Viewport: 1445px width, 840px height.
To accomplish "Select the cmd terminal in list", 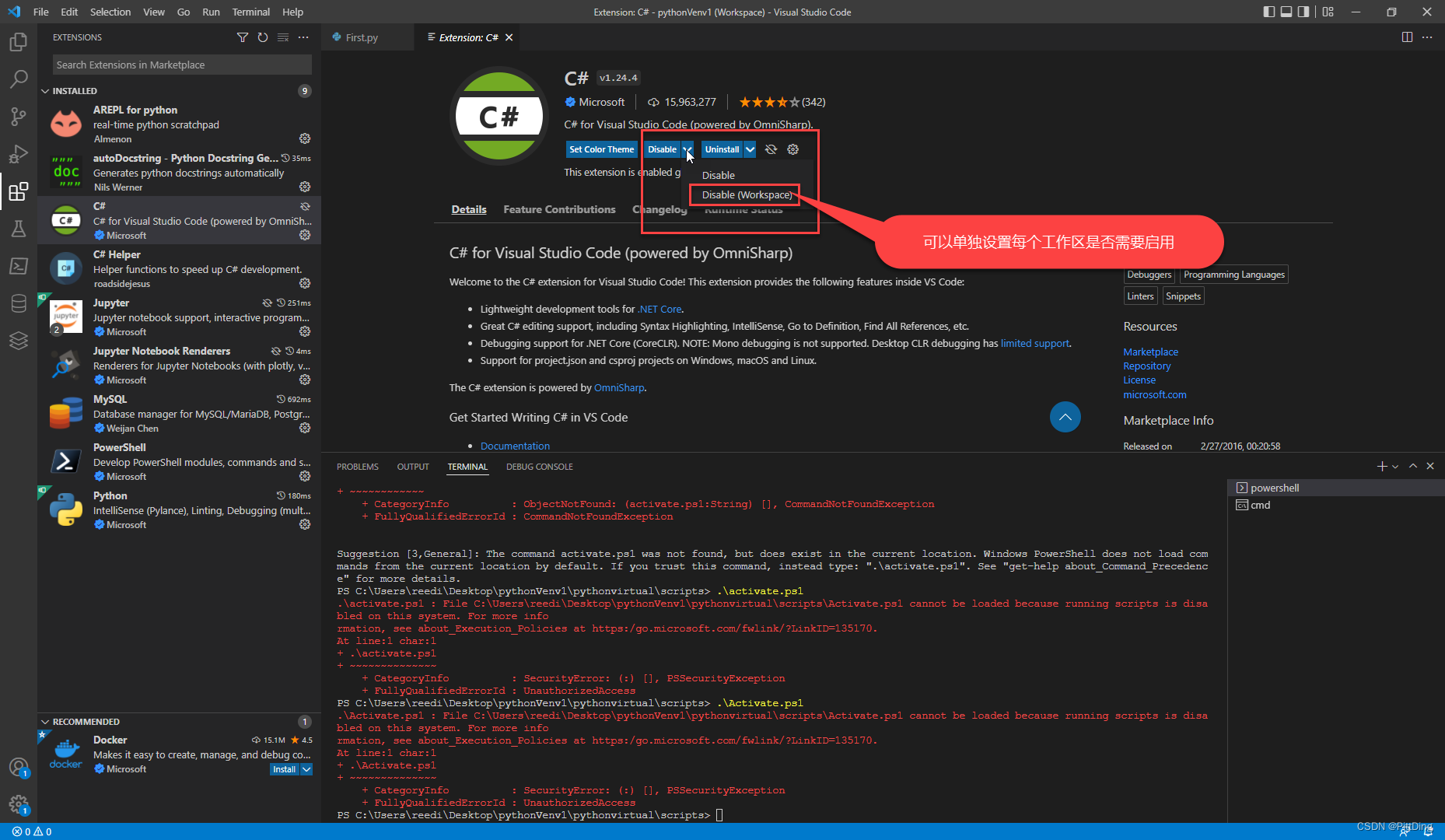I will tap(1335, 505).
